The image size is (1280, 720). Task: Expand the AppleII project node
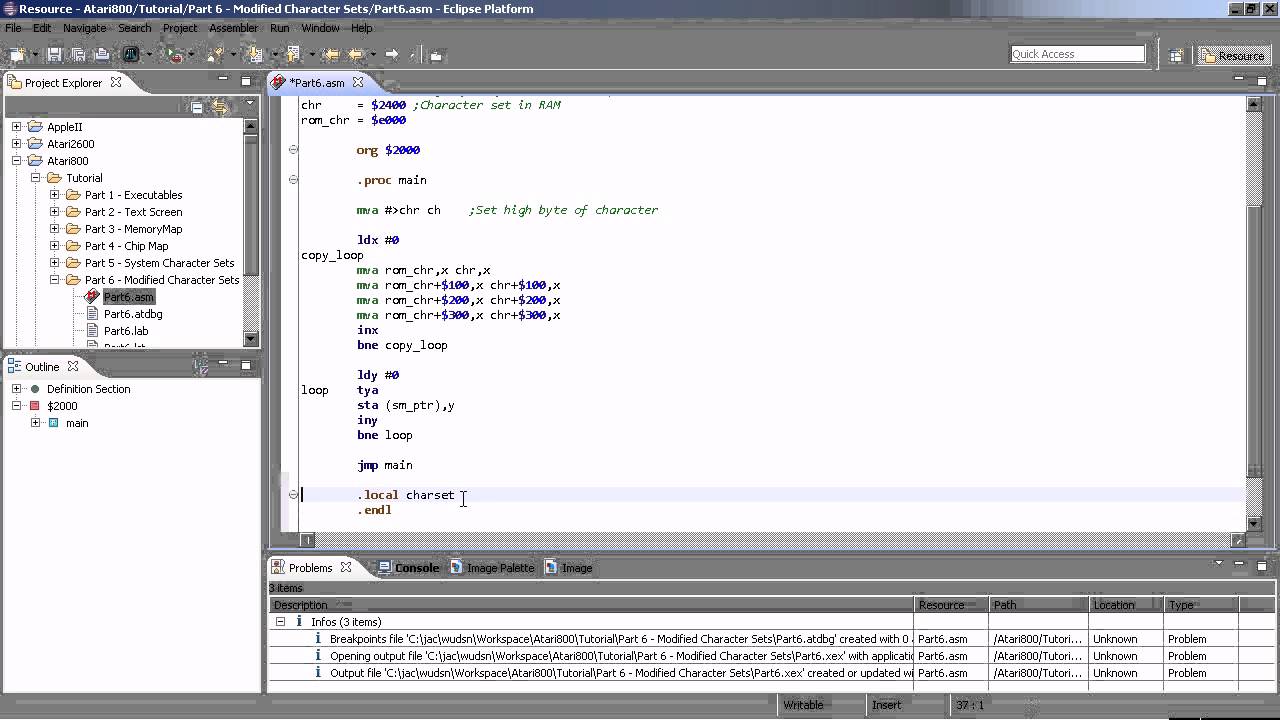pyautogui.click(x=17, y=127)
